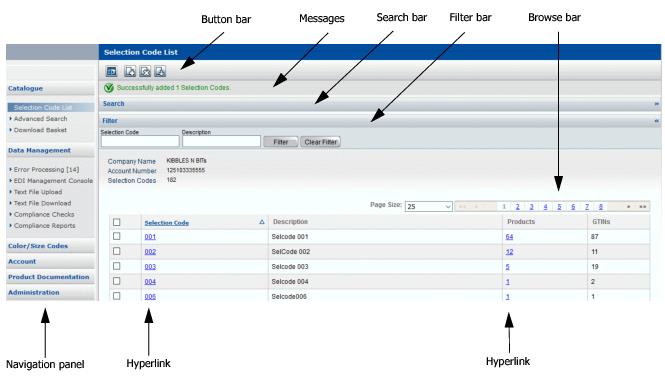Open selection code 003 link

click(x=150, y=267)
